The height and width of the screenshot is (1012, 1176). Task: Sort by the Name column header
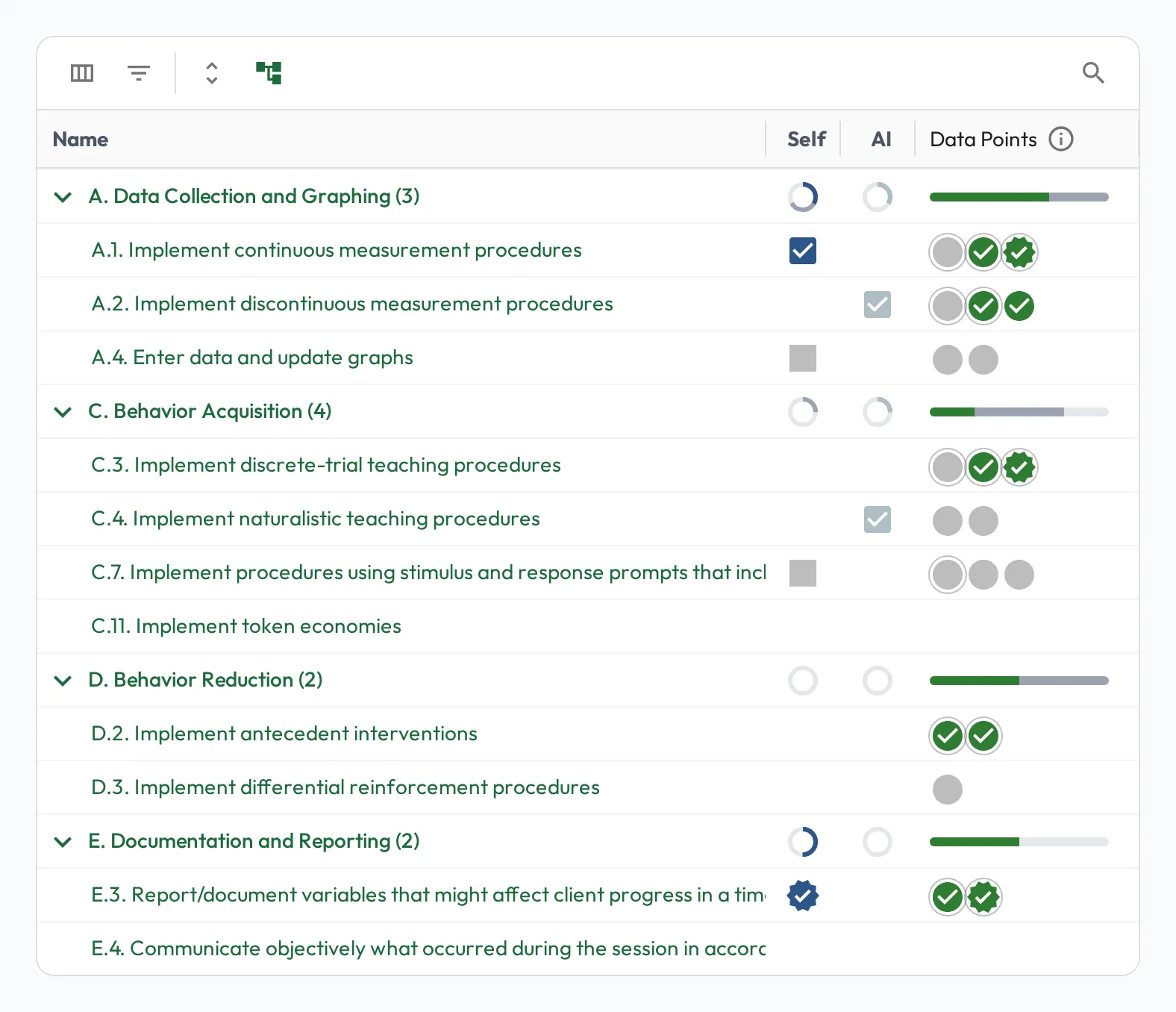point(81,140)
